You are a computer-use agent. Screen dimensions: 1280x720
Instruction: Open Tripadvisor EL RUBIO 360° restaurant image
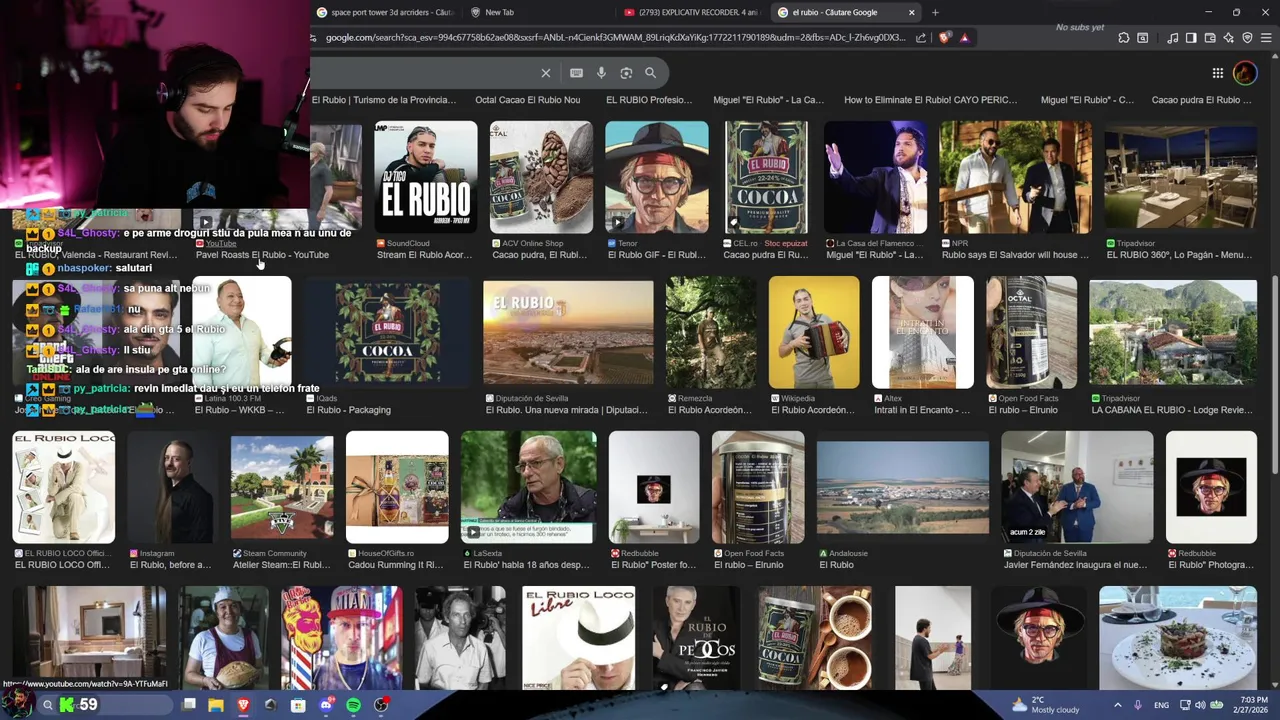(1181, 177)
